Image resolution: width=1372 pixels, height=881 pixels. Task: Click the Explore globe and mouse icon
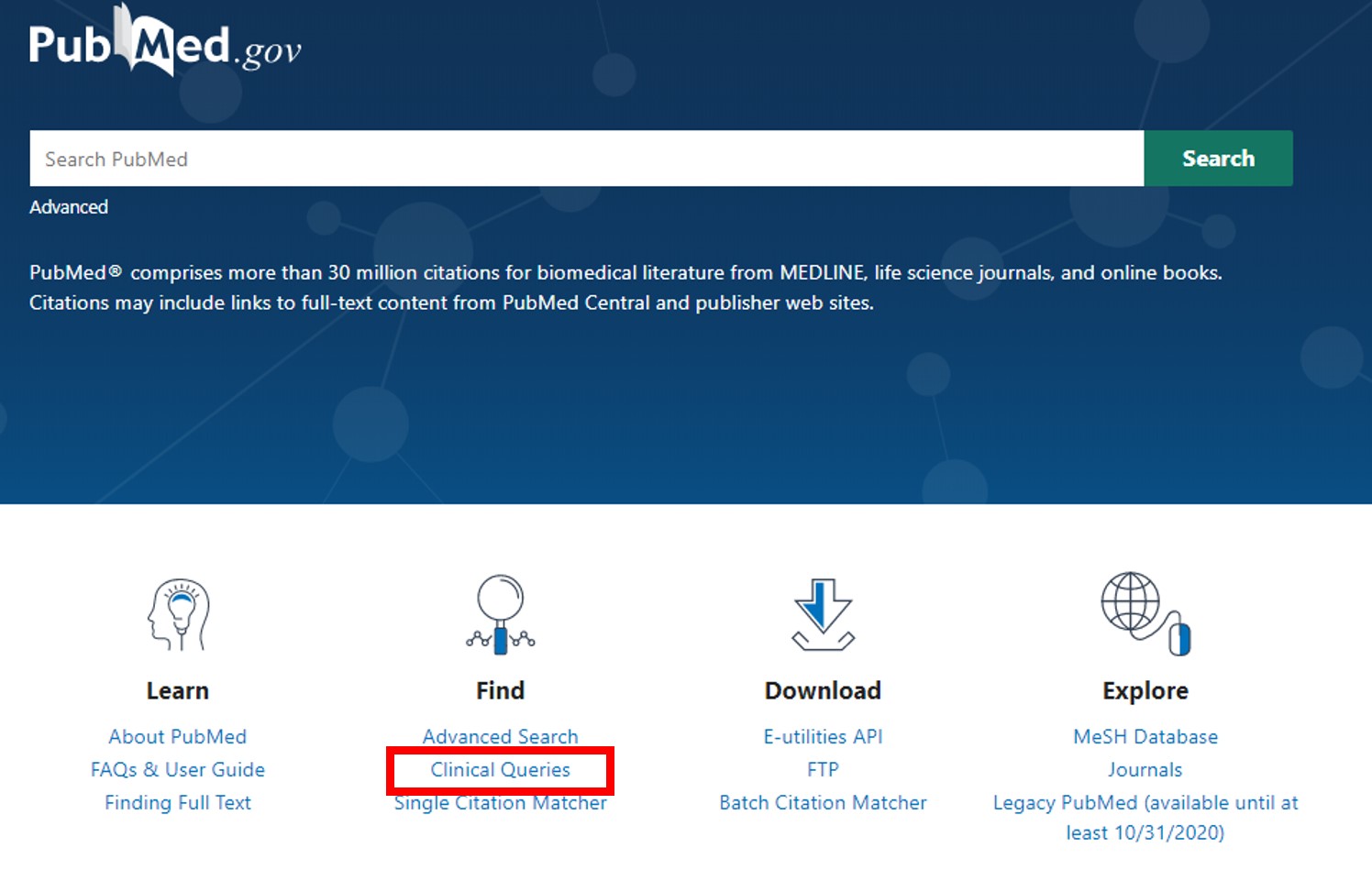point(1145,613)
